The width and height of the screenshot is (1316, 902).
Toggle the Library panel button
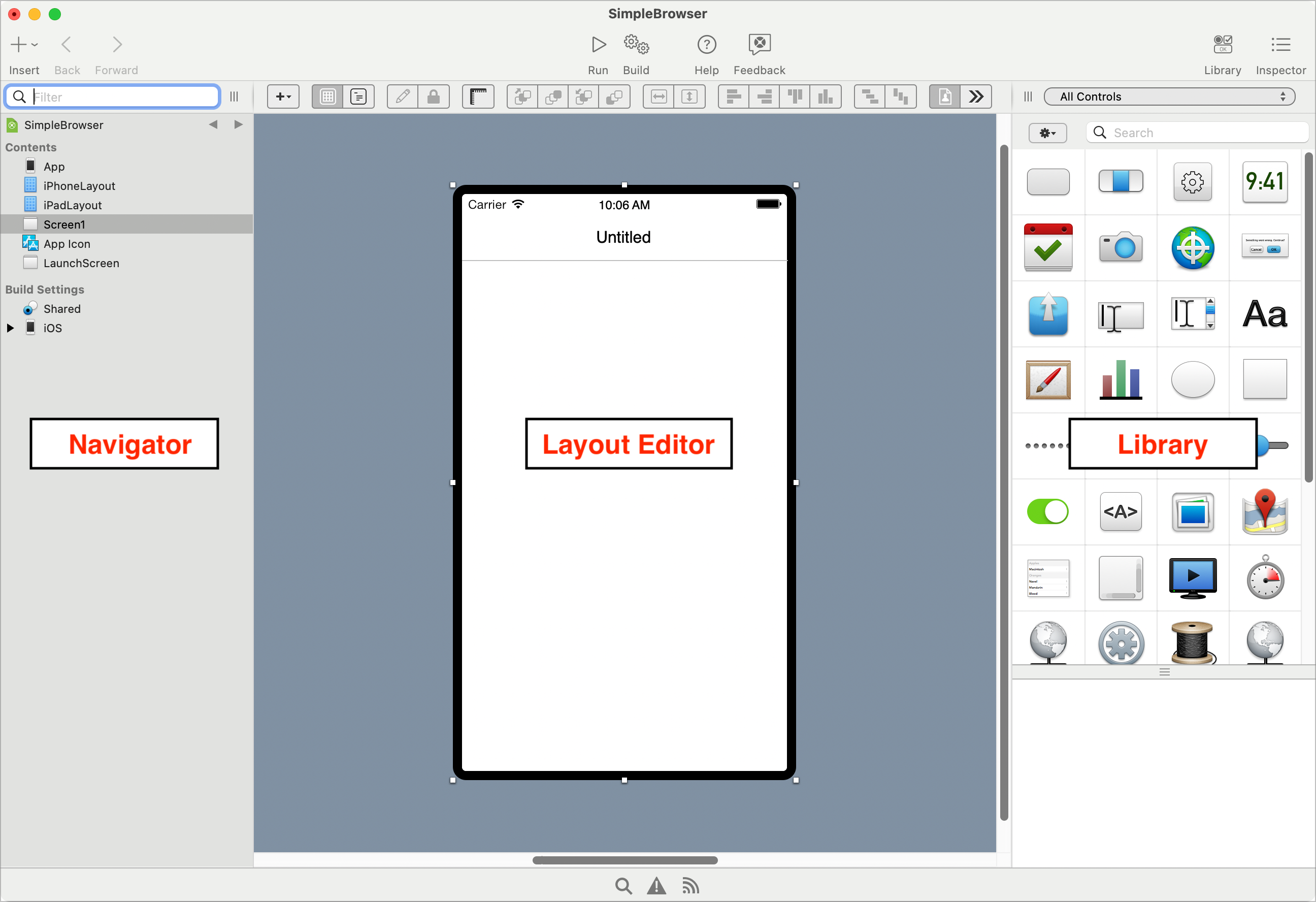[1222, 45]
